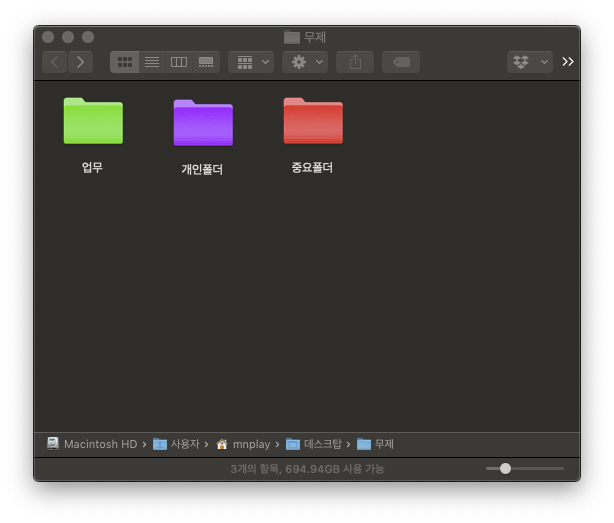Minimize the Finder window

point(68,37)
